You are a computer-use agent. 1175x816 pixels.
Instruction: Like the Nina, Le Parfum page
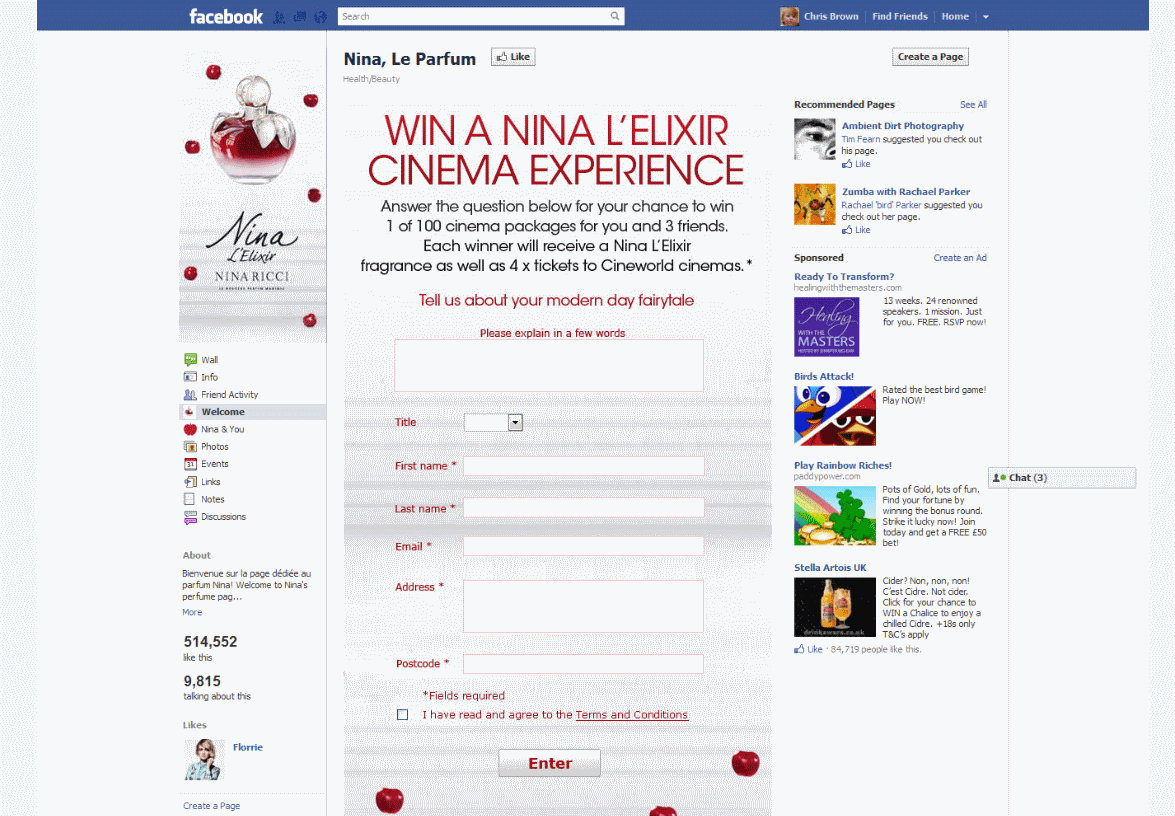513,57
